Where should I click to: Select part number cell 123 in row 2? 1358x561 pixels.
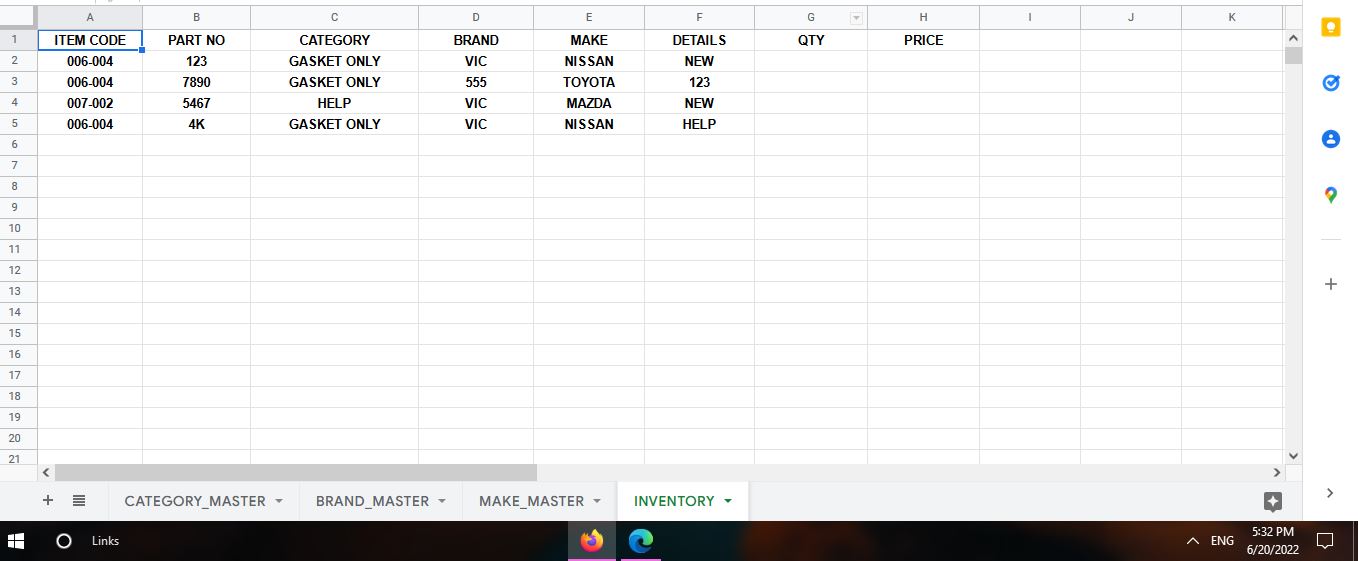196,61
